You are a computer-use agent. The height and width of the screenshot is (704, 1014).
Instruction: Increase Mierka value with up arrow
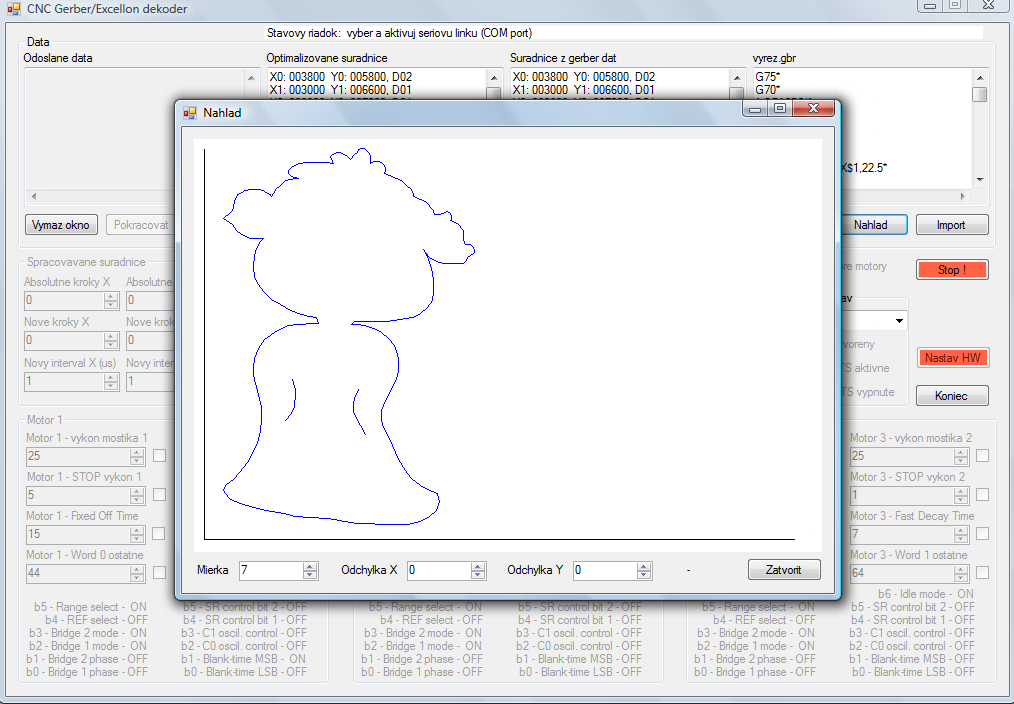[310, 566]
